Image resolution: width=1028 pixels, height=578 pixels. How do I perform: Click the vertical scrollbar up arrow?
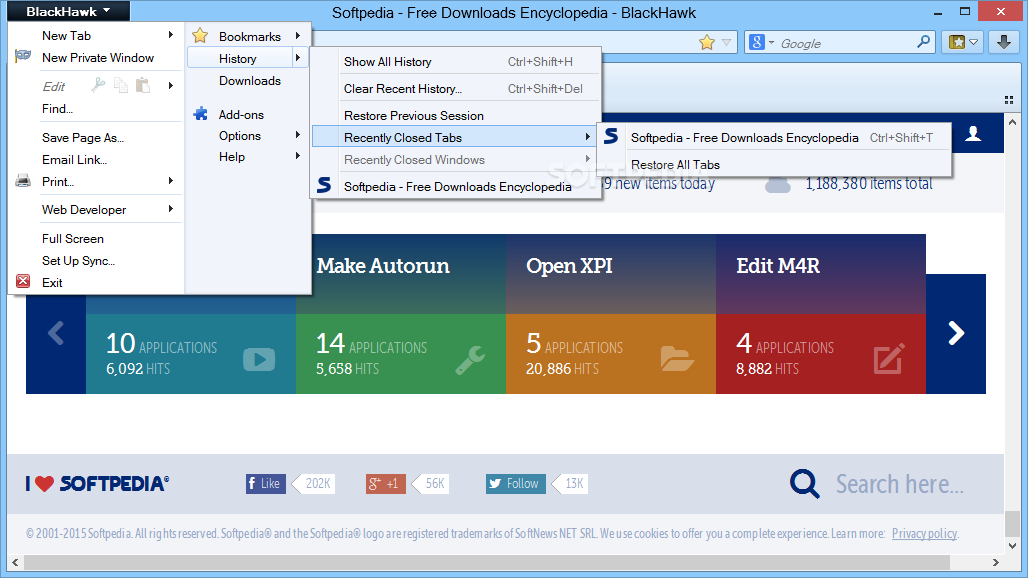pyautogui.click(x=1012, y=122)
